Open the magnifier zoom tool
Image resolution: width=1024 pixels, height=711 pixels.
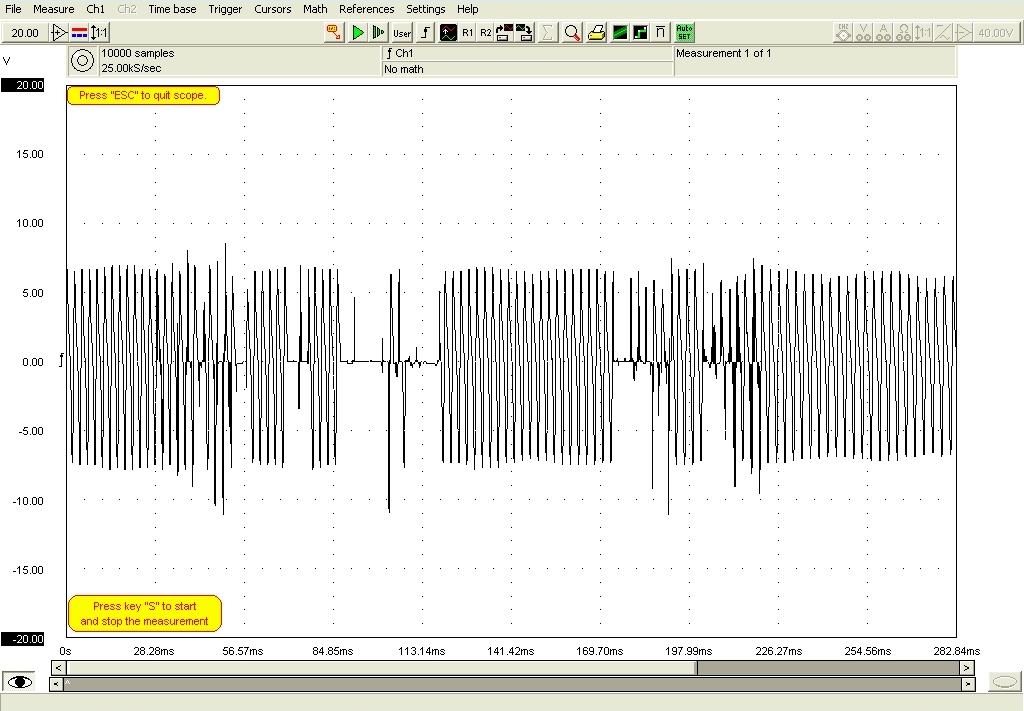tap(572, 33)
